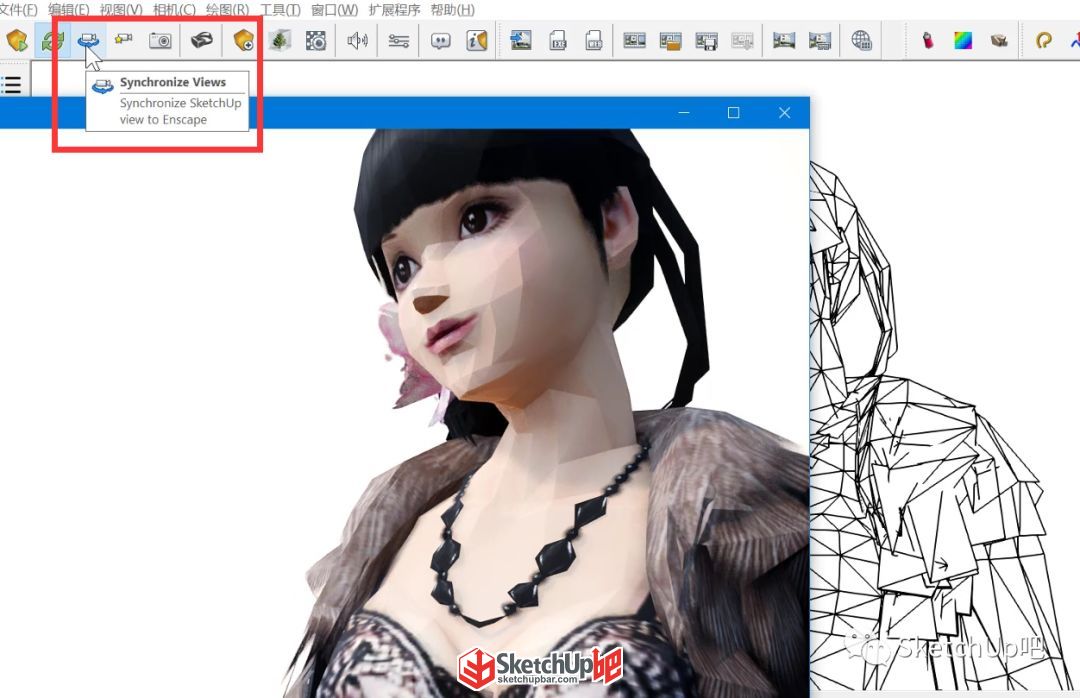The height and width of the screenshot is (698, 1080).
Task: Maximize the Enscape render window
Action: click(x=734, y=112)
